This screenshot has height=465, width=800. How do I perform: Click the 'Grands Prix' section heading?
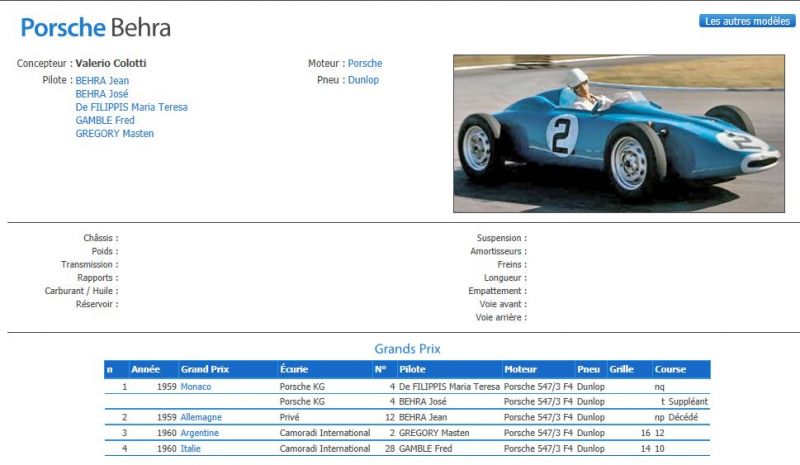[407, 349]
